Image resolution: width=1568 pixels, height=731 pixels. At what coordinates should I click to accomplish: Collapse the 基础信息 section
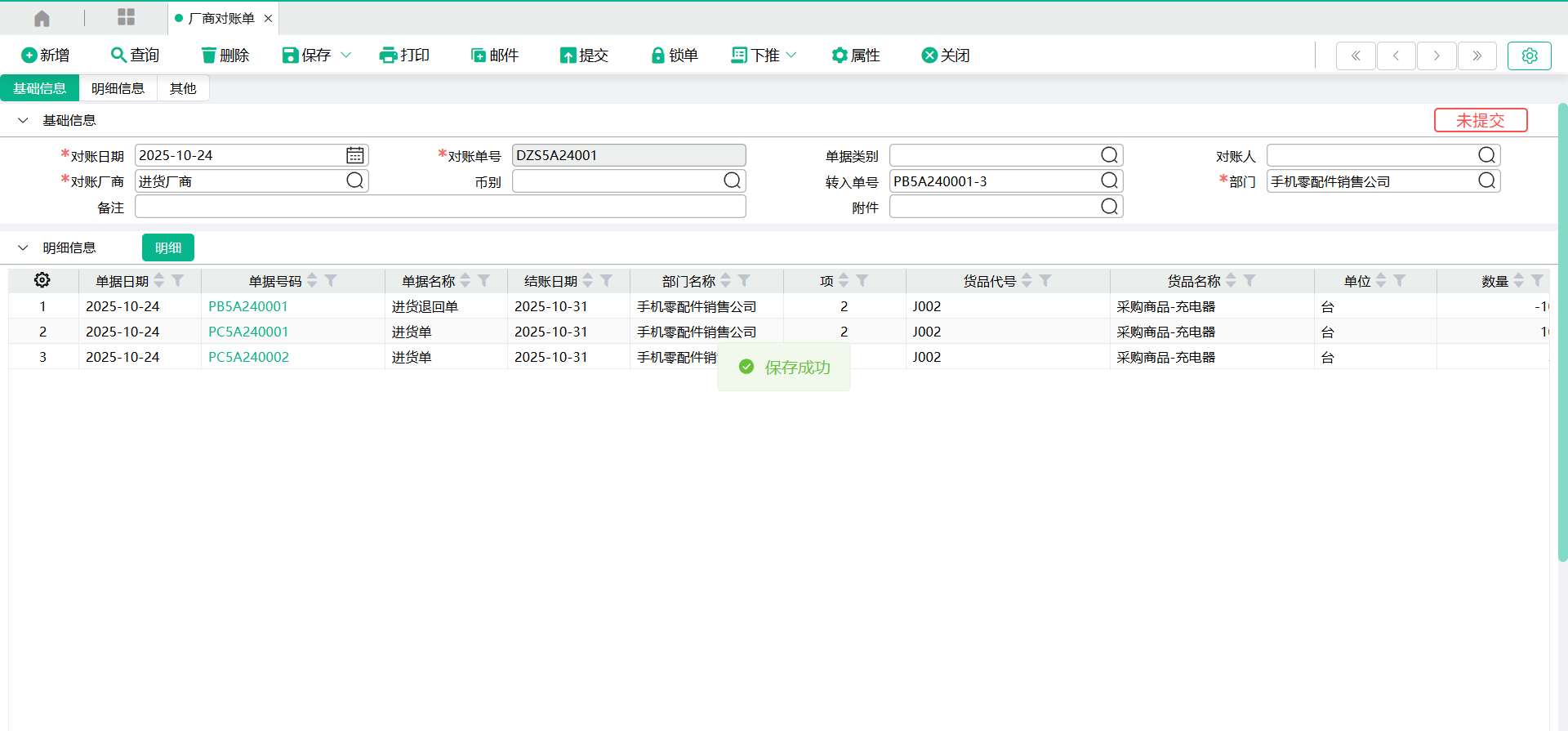click(23, 120)
